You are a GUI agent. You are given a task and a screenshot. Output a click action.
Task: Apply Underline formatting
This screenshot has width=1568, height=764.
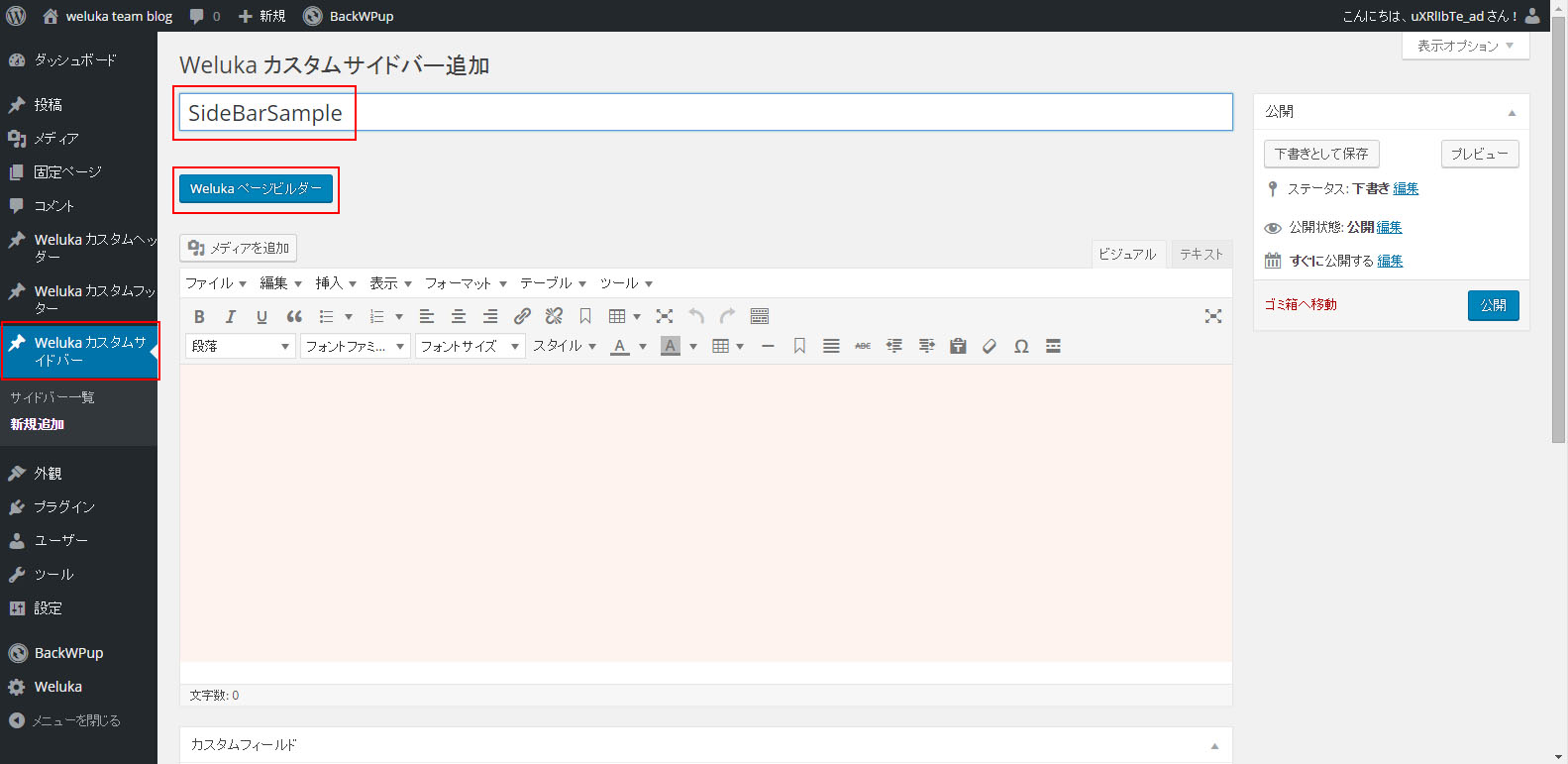pos(261,316)
